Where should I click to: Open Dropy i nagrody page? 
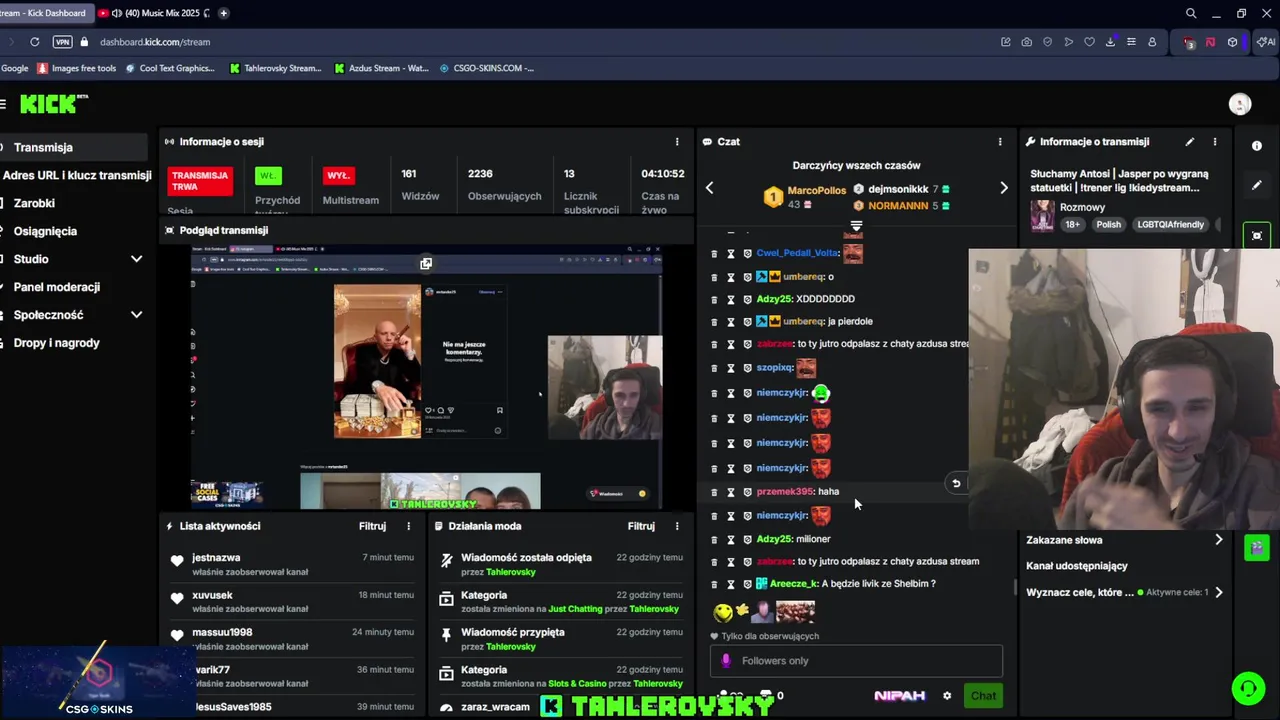click(56, 343)
